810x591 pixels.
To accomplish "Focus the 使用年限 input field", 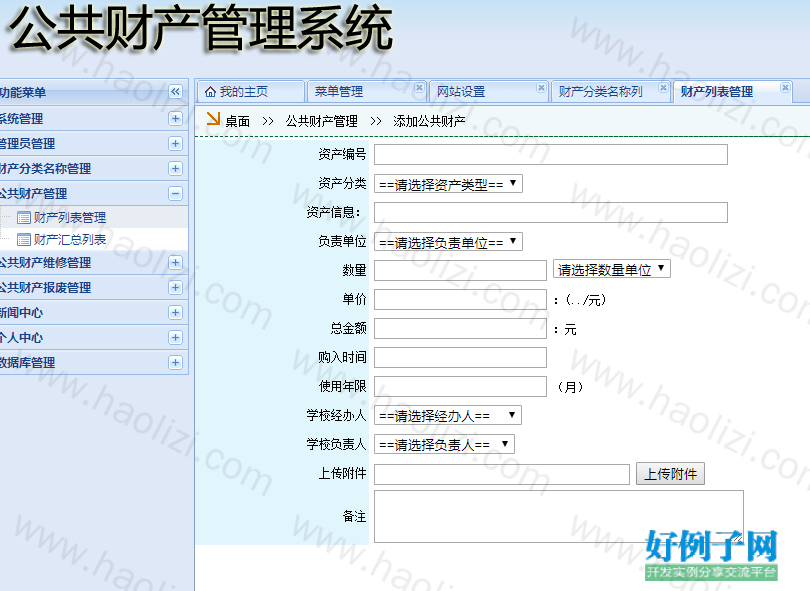I will coord(460,386).
